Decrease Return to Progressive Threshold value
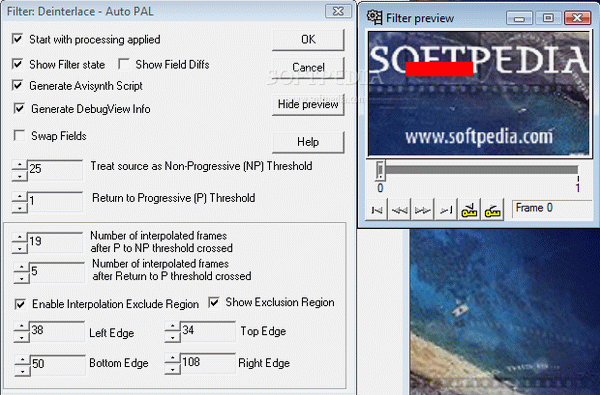The width and height of the screenshot is (600, 395). [x=19, y=208]
